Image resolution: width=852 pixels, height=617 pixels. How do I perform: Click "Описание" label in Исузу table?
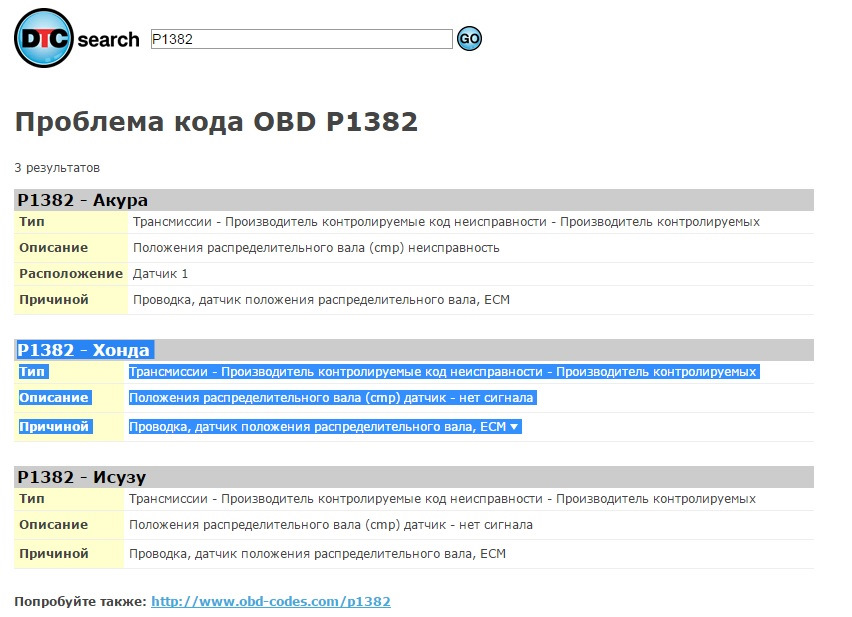(54, 525)
